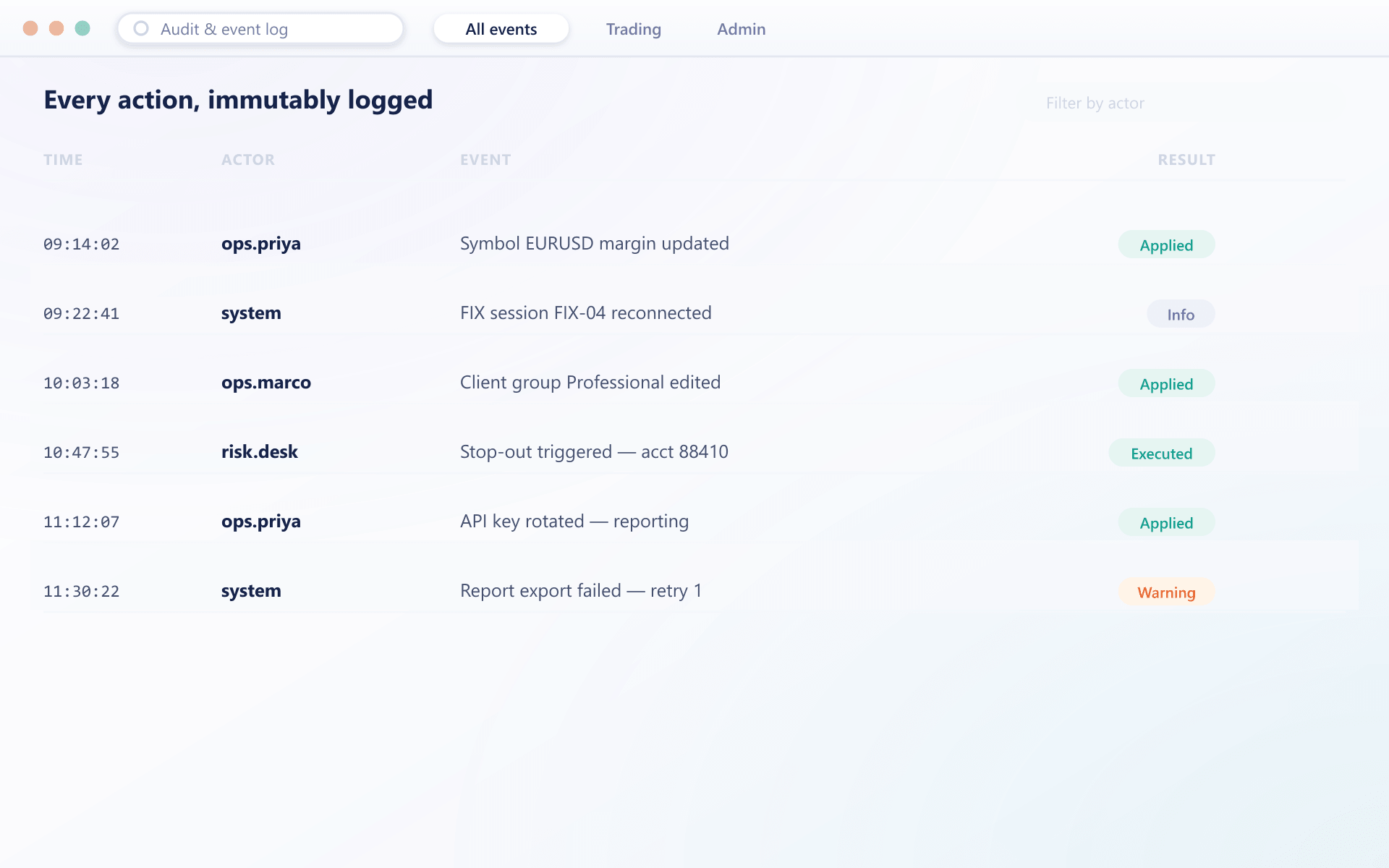Screen dimensions: 1389x868
Task: Open the Admin tab
Action: (x=742, y=29)
